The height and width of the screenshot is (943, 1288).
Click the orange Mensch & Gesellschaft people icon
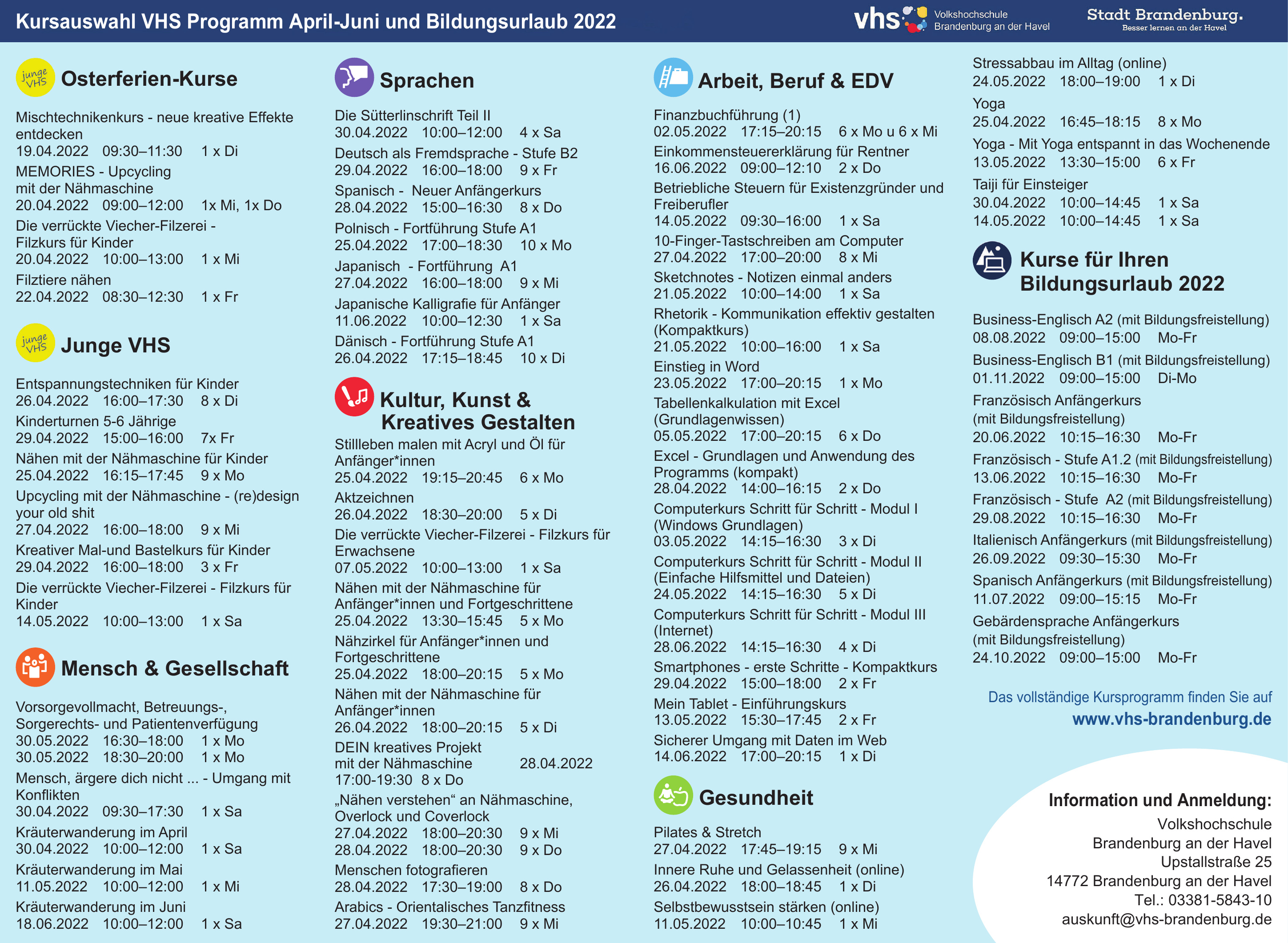[x=36, y=667]
